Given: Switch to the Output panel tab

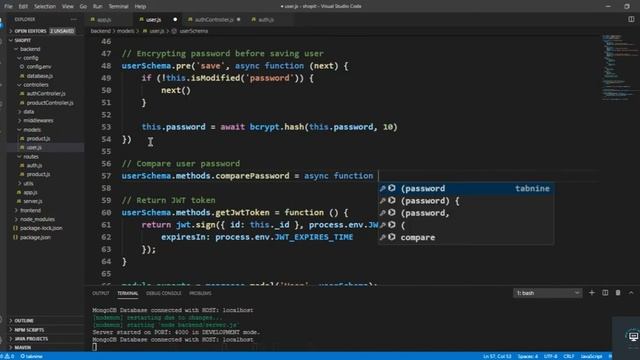Looking at the screenshot, I should [x=100, y=293].
